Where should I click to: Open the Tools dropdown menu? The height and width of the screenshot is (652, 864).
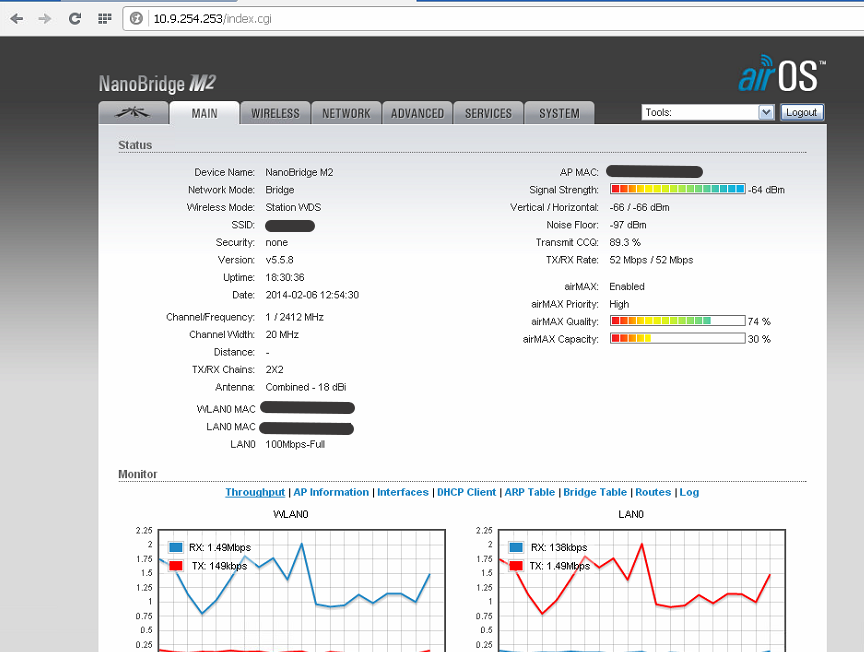tap(708, 113)
